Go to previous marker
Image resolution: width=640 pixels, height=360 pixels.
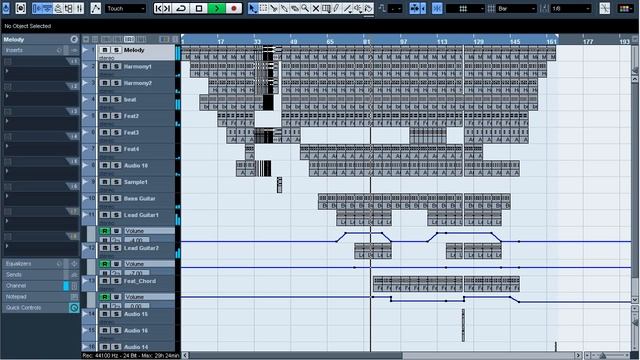pyautogui.click(x=158, y=8)
